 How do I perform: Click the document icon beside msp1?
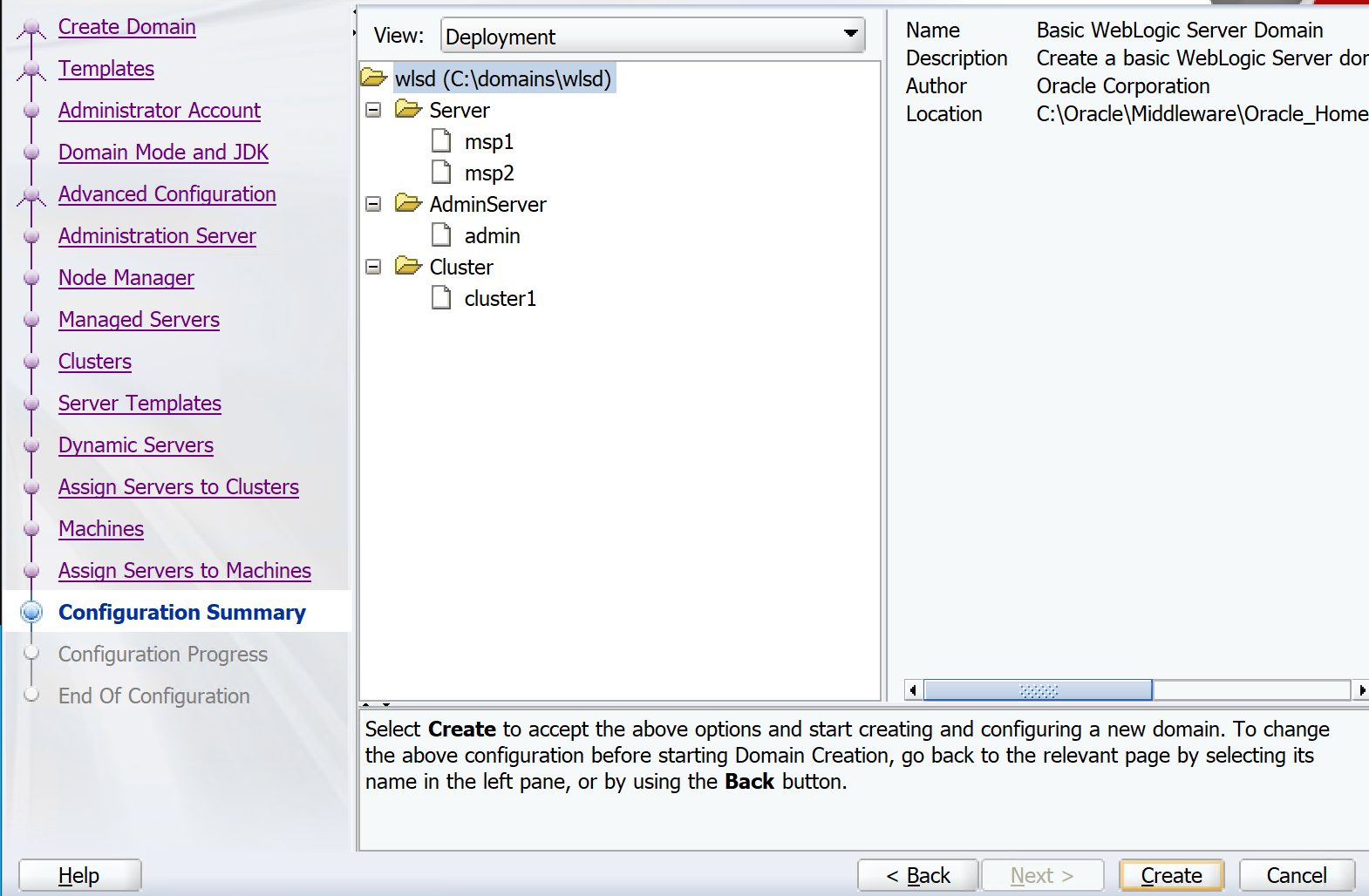coord(442,140)
